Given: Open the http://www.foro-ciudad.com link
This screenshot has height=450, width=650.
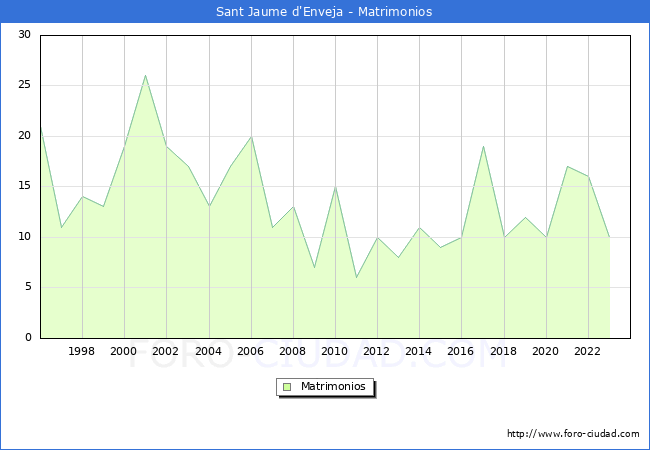Looking at the screenshot, I should pos(573,434).
